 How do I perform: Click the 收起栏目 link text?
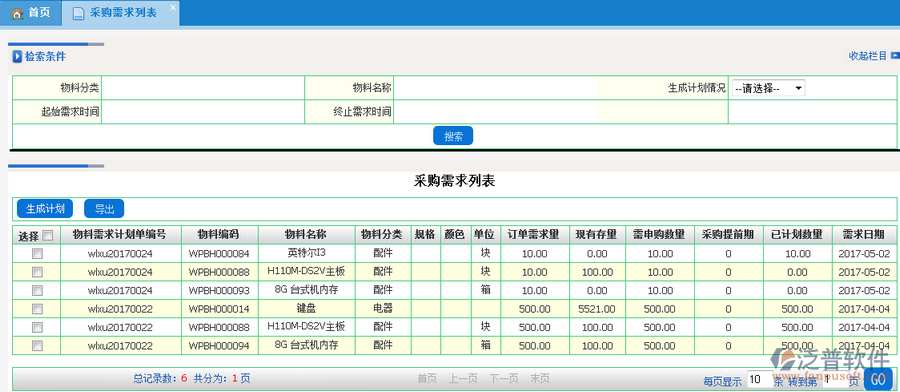tap(868, 56)
